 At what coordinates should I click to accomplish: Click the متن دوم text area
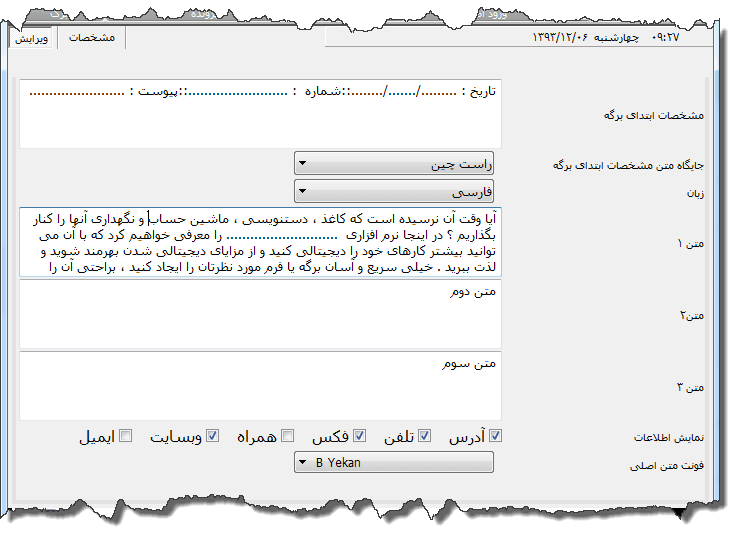[x=261, y=314]
